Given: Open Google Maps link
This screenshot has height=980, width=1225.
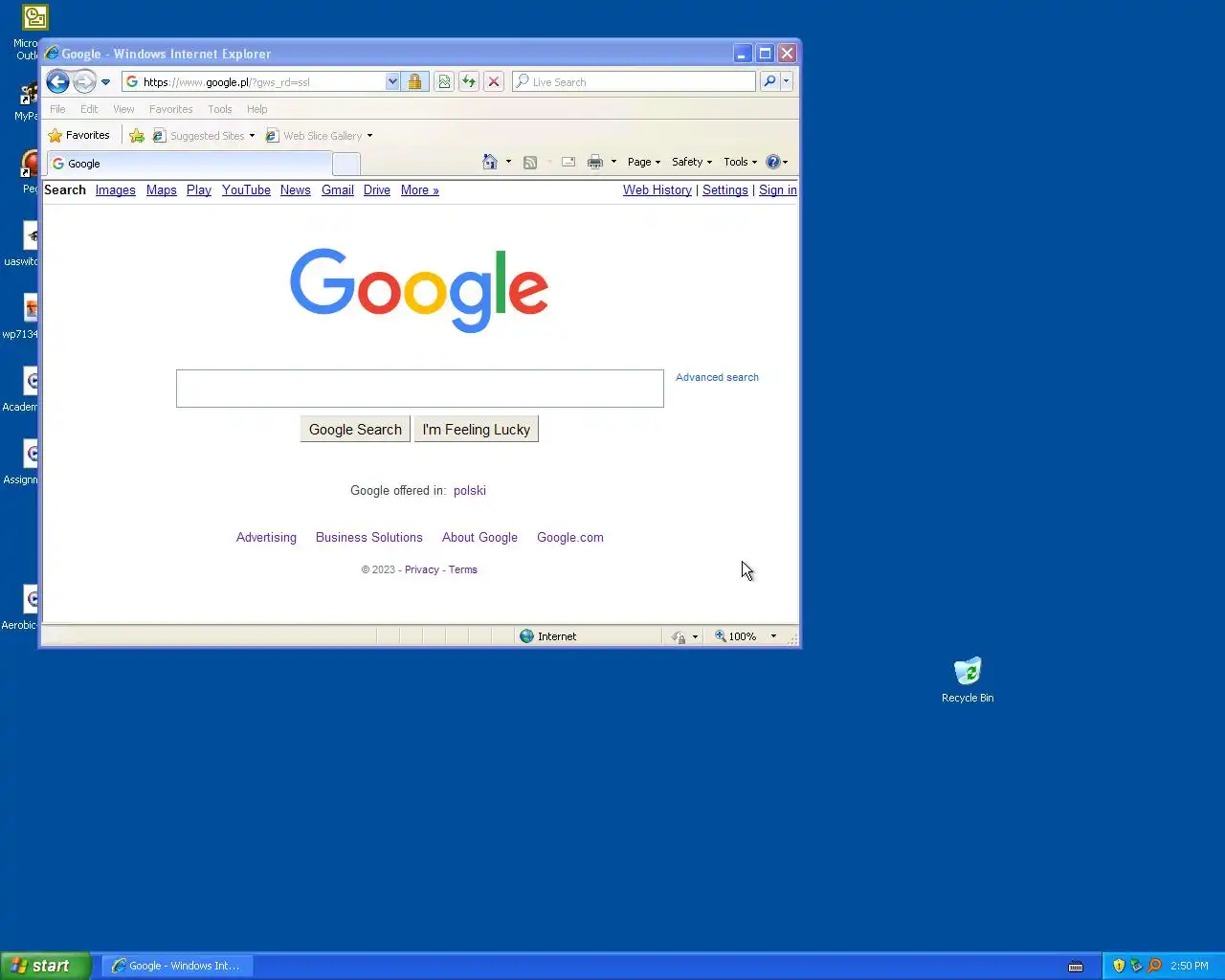Looking at the screenshot, I should pos(162,190).
